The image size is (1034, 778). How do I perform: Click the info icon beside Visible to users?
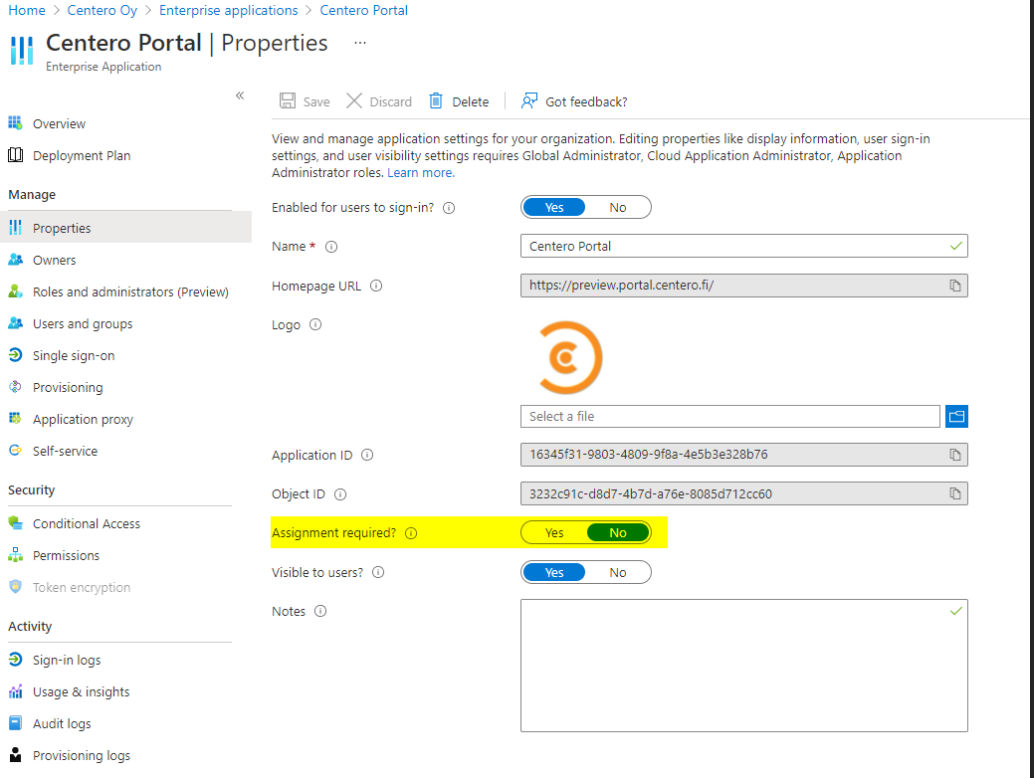tap(378, 573)
